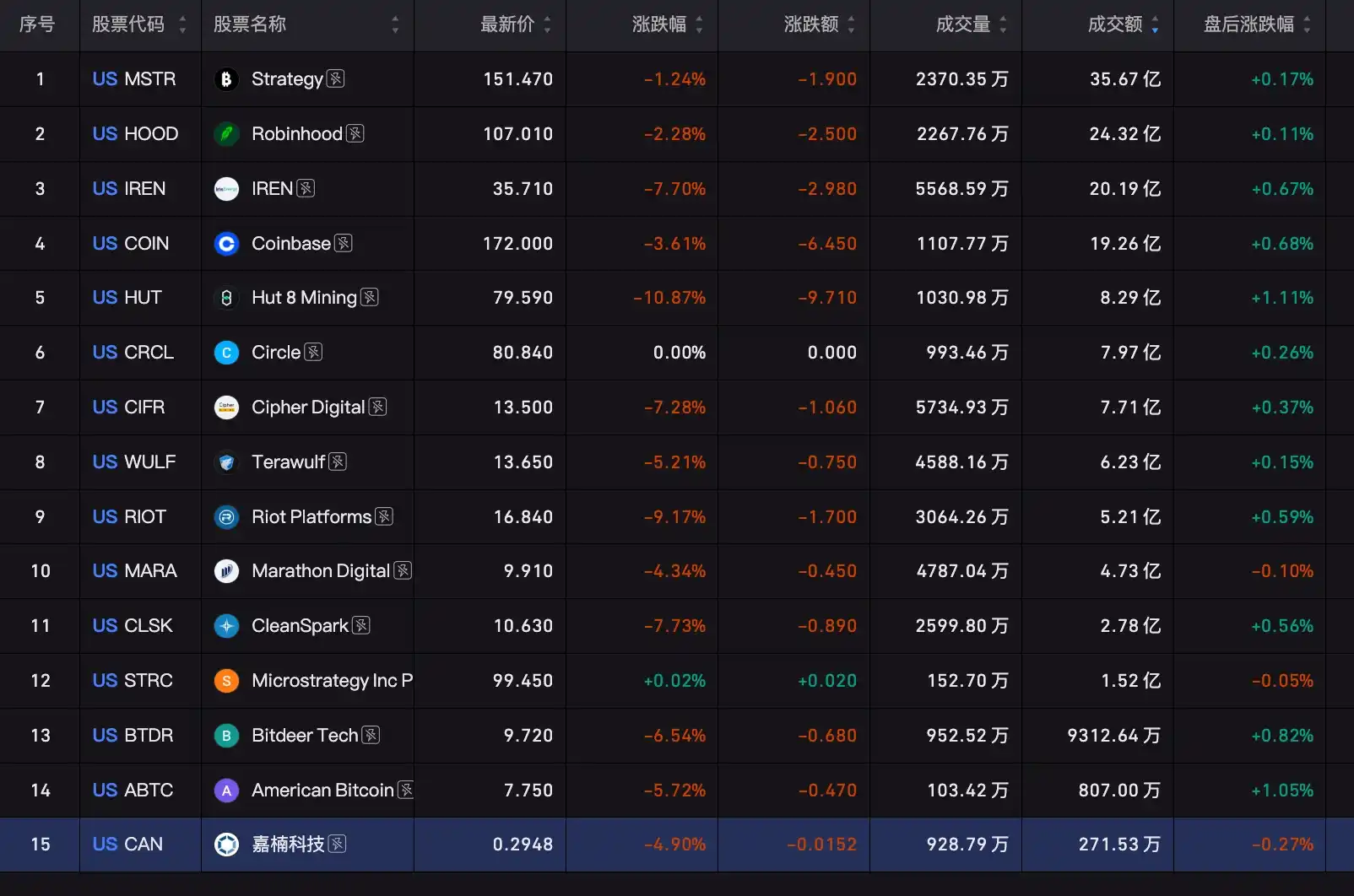Click the badge icon next to Coinbase name
Viewport: 1354px width, 896px height.
(x=344, y=243)
